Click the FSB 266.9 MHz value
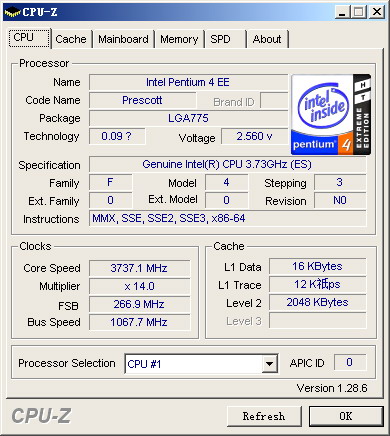 point(139,304)
